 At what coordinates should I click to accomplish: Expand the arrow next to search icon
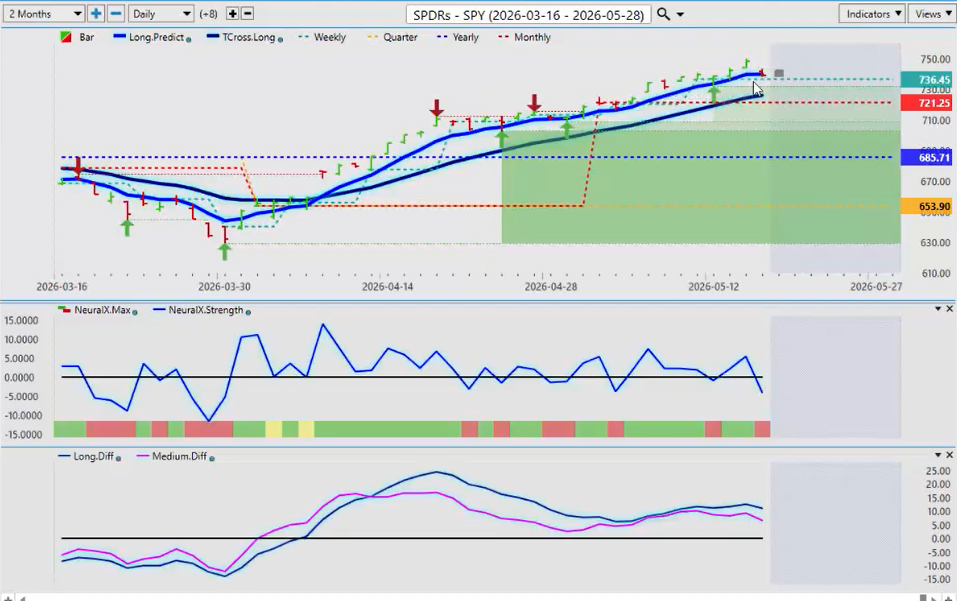[x=680, y=15]
